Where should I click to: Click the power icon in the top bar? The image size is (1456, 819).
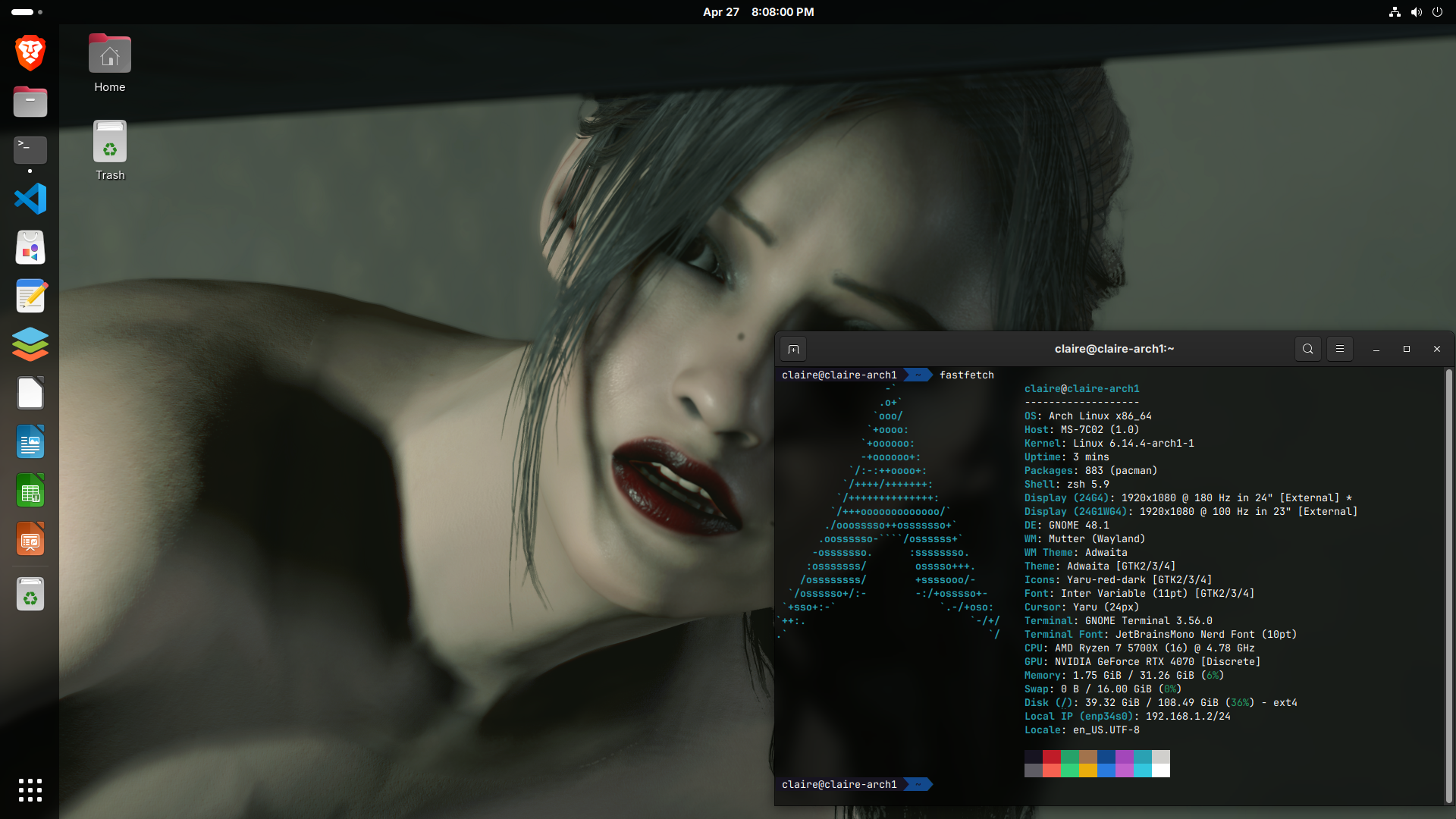click(x=1437, y=12)
